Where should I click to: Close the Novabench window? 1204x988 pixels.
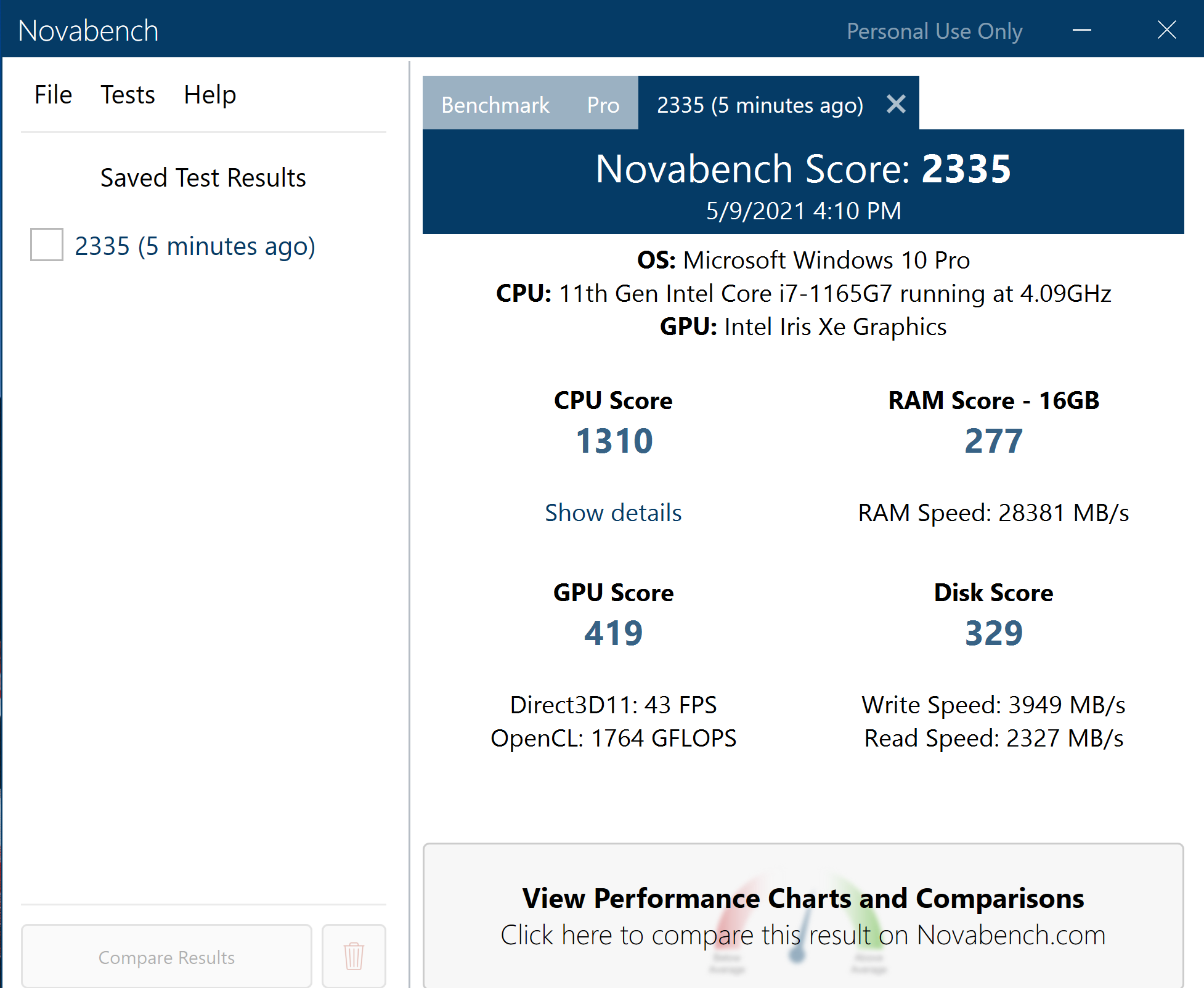[x=1166, y=30]
